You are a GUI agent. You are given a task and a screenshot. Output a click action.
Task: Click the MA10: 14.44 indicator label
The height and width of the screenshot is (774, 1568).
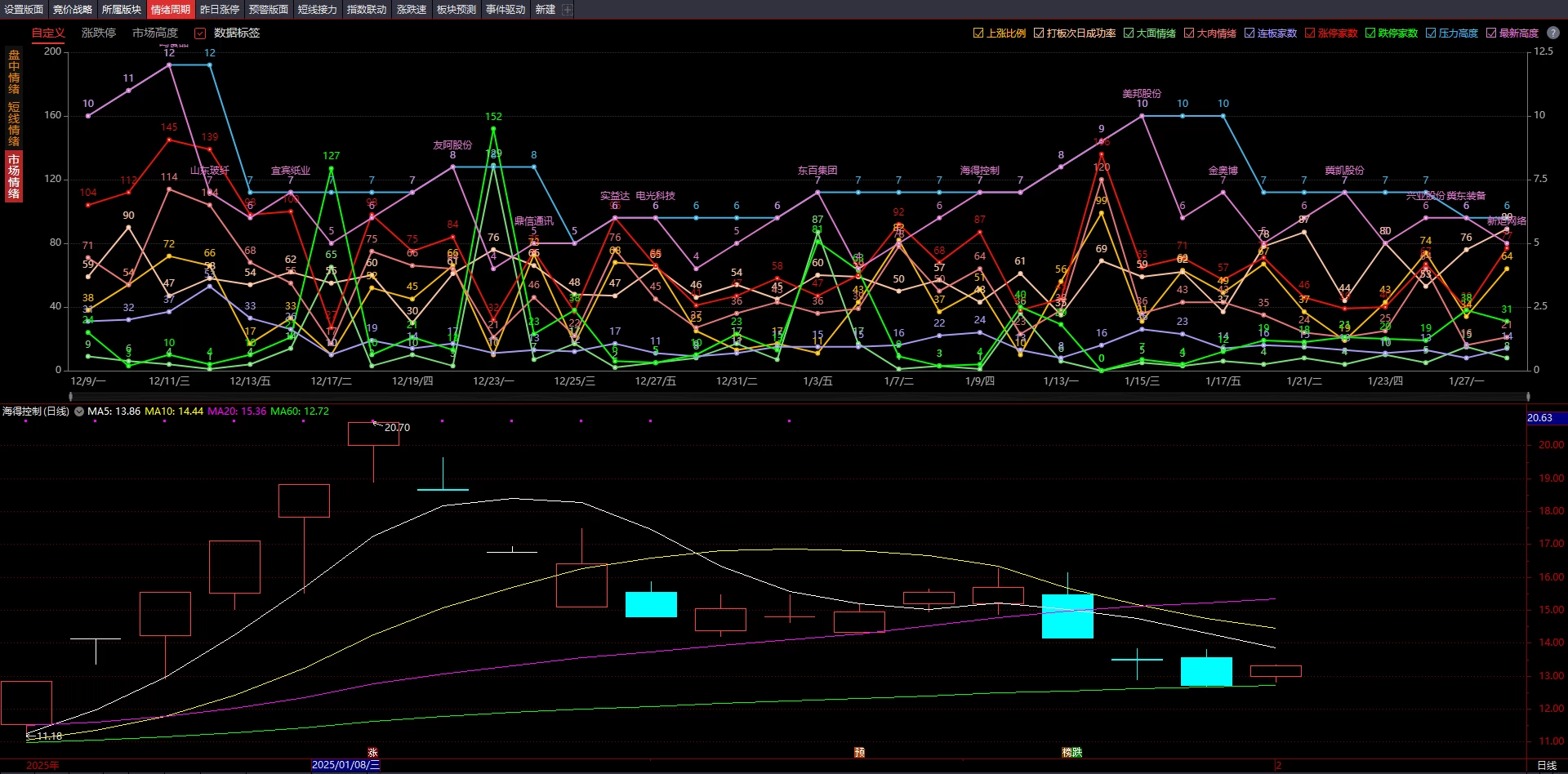click(x=174, y=411)
